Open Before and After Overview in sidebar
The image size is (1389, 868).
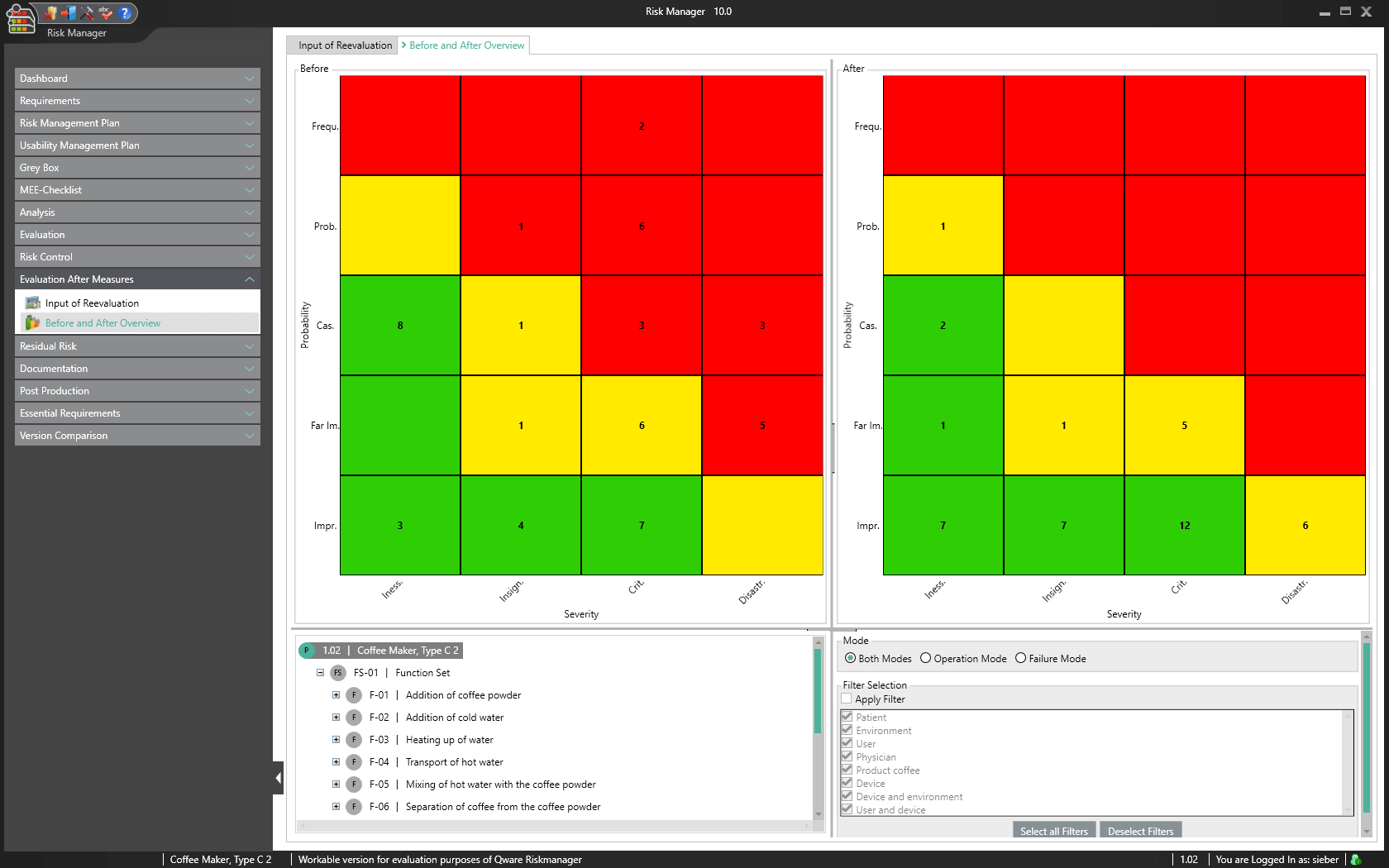pos(103,323)
